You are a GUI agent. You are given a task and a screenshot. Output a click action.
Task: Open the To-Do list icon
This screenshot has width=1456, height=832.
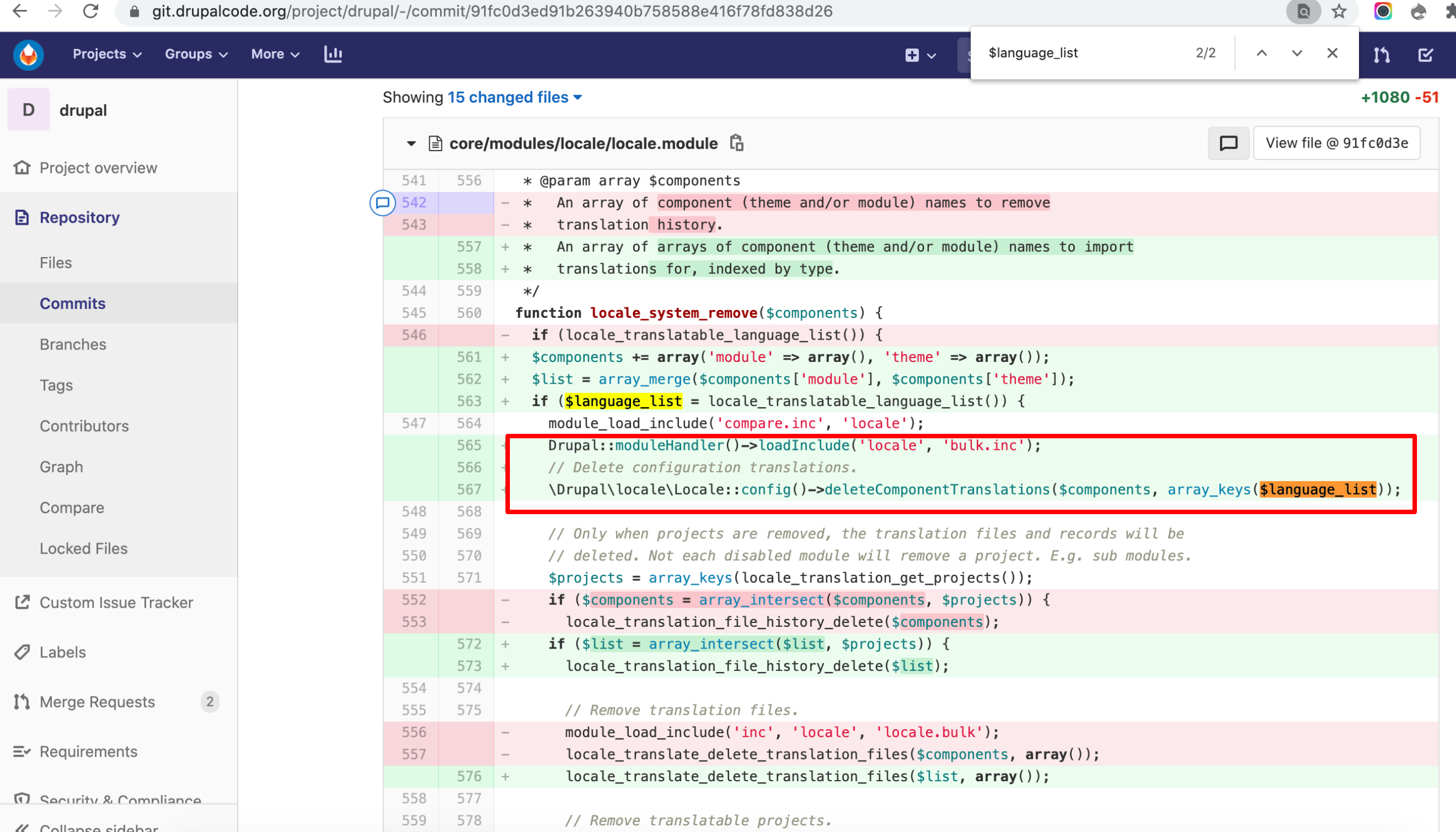[1426, 54]
